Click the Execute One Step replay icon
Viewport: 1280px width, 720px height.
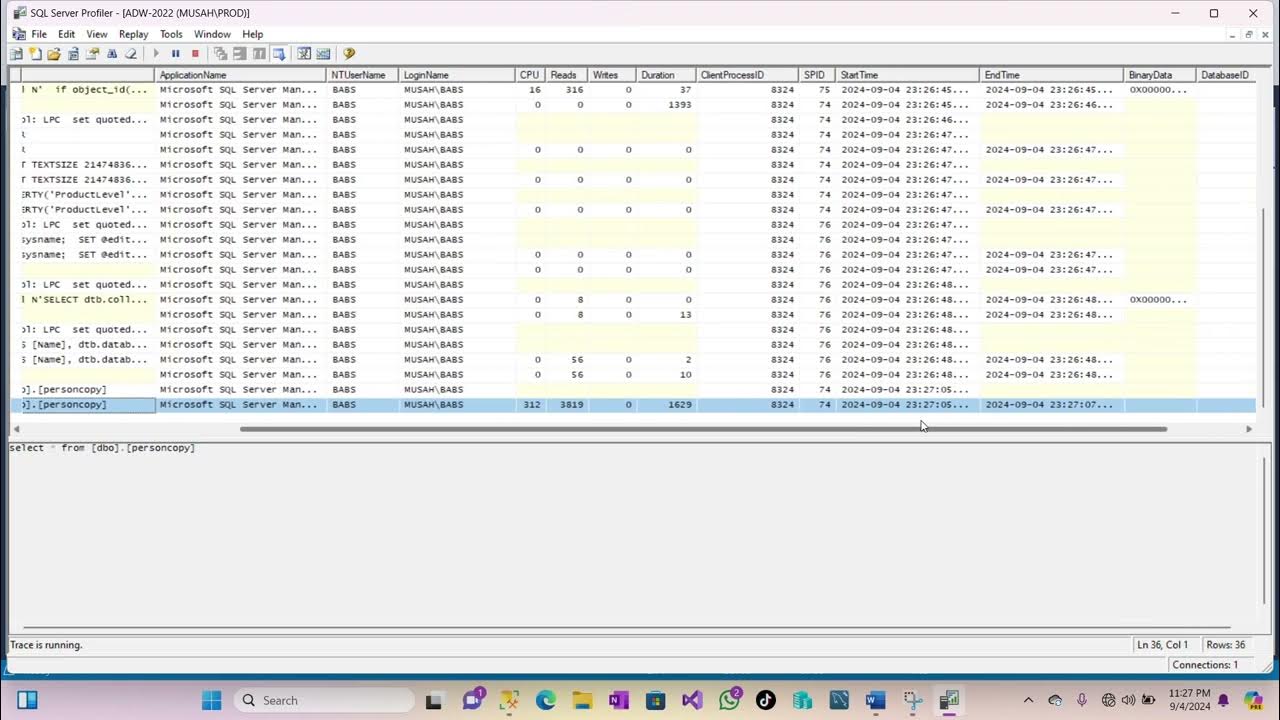(x=221, y=54)
